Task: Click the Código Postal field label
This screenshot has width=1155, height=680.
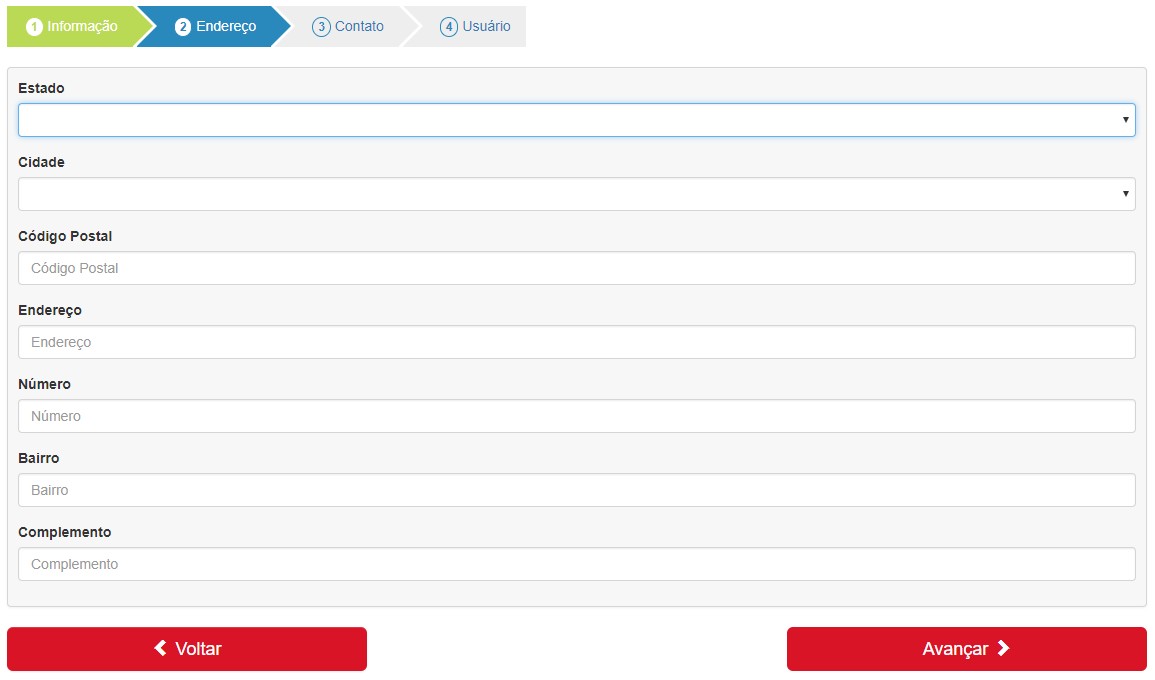Action: coord(65,236)
